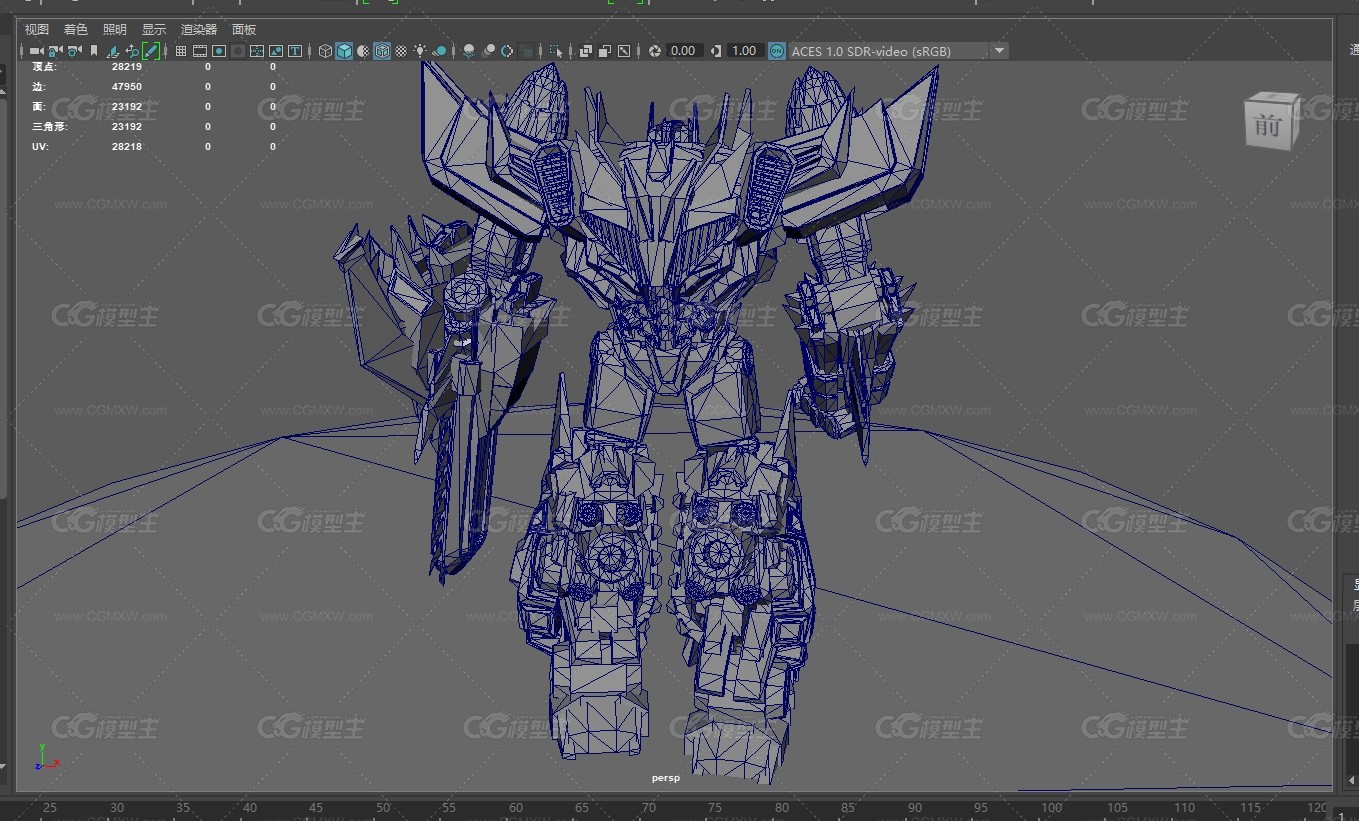
Task: Click the Gamma value field 1.00
Action: (745, 51)
